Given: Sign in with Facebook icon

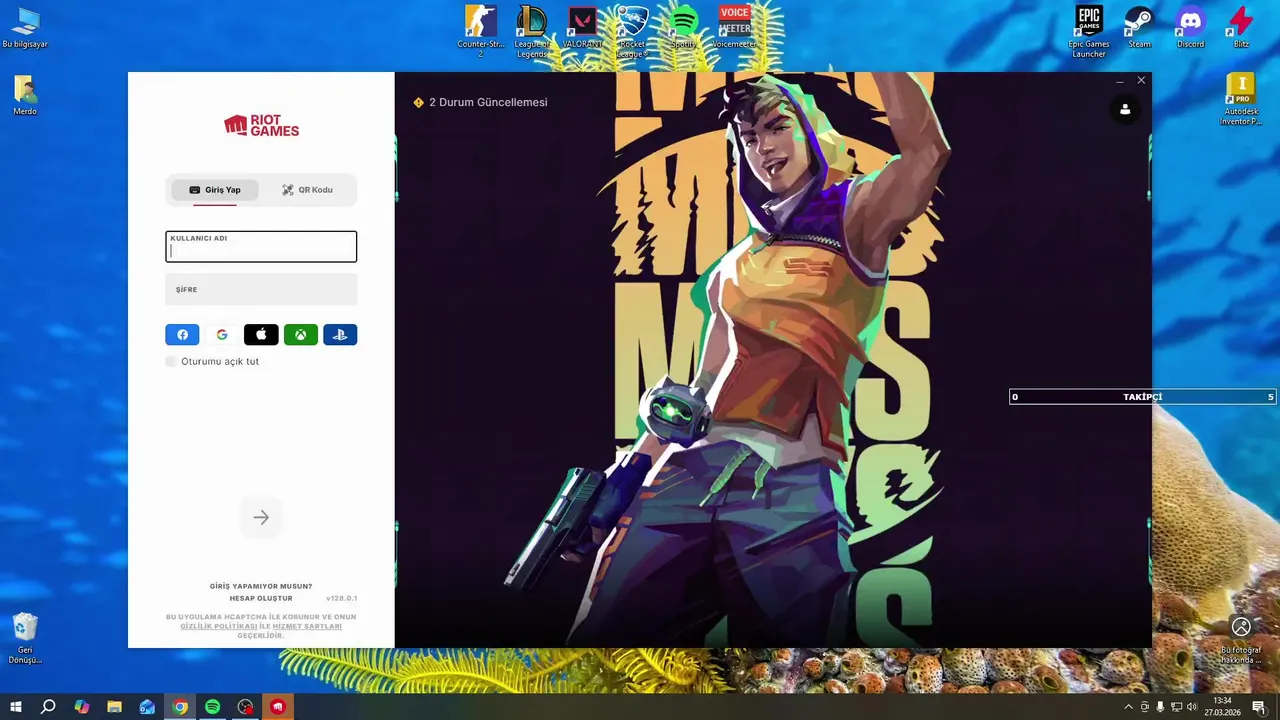Looking at the screenshot, I should click(x=182, y=335).
